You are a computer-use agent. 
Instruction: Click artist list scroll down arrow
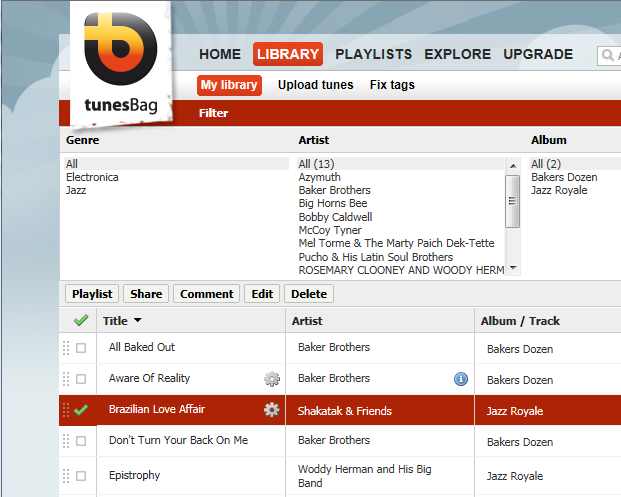pyautogui.click(x=513, y=268)
